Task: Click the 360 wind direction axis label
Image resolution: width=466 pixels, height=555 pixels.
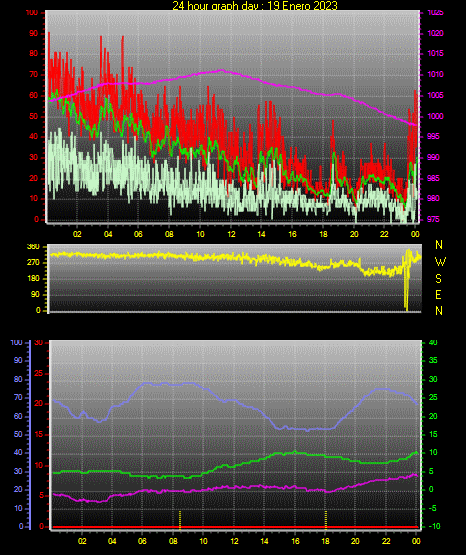Action: [x=33, y=247]
